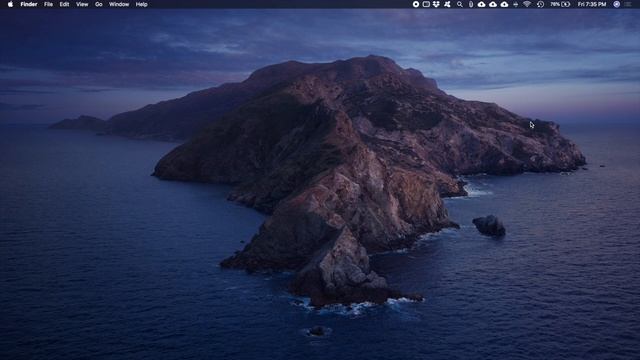Open the View menu
The image size is (640, 360).
82,4
